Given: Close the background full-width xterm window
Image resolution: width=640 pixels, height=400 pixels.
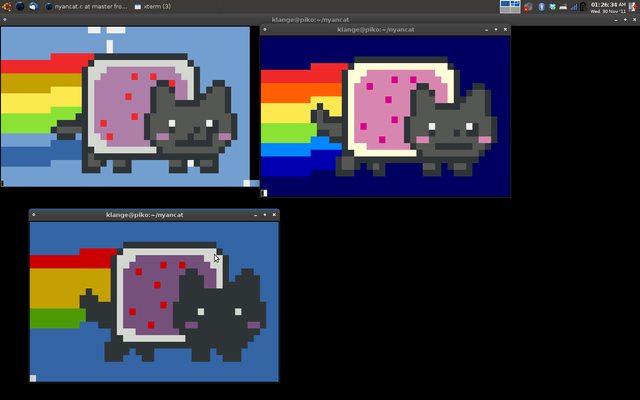Looking at the screenshot, I should (x=635, y=20).
